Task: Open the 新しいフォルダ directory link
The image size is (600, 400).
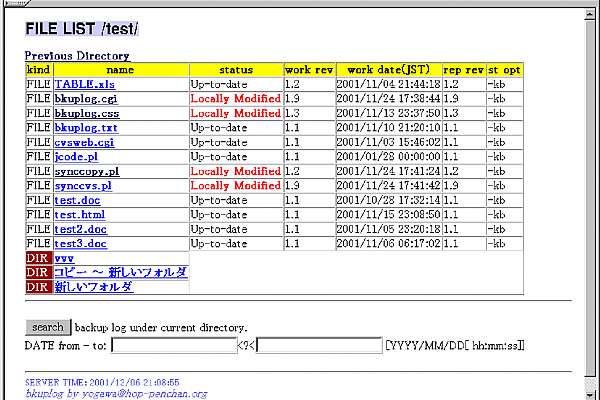Action: [94, 287]
